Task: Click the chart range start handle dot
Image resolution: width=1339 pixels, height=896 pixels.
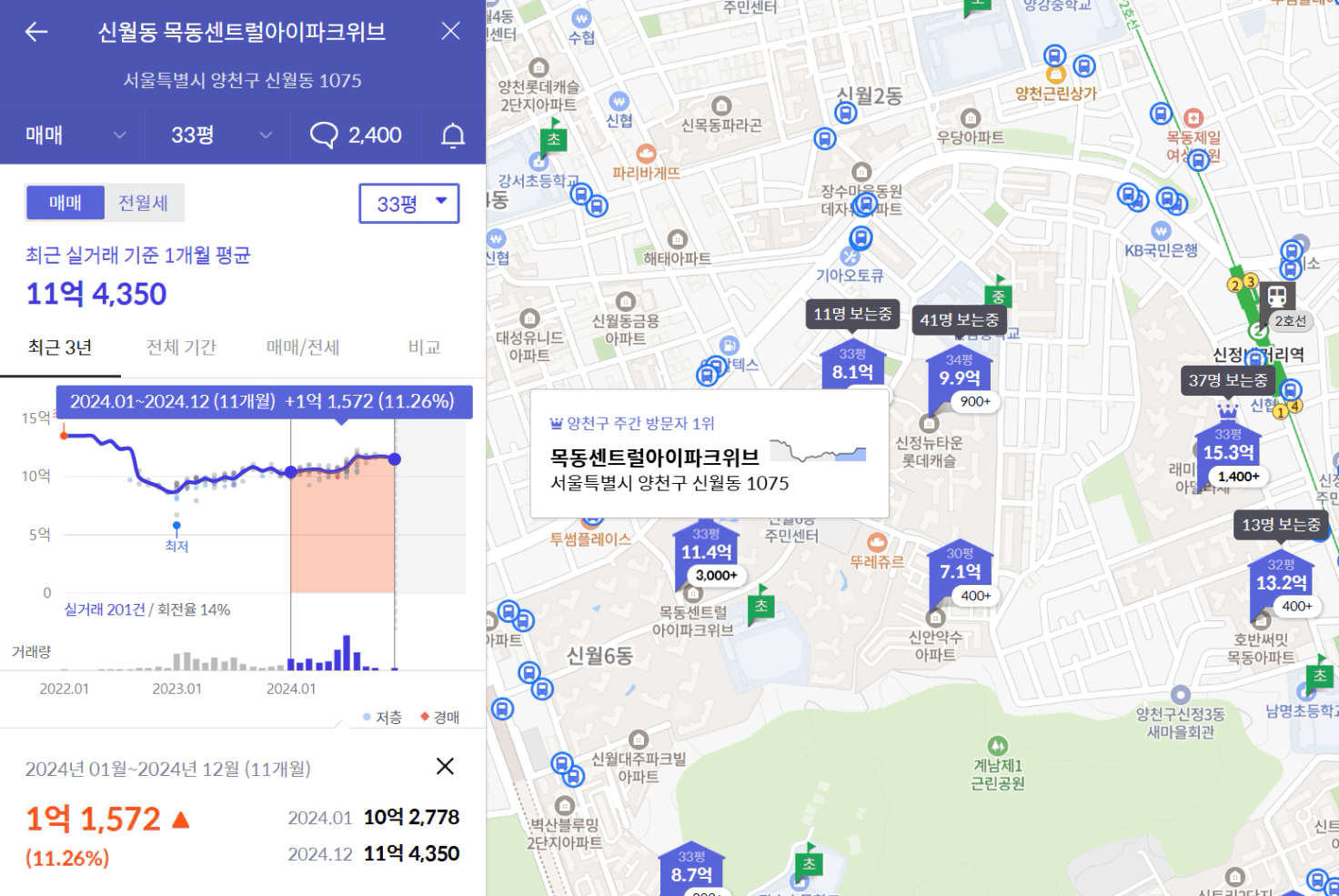Action: coord(291,472)
